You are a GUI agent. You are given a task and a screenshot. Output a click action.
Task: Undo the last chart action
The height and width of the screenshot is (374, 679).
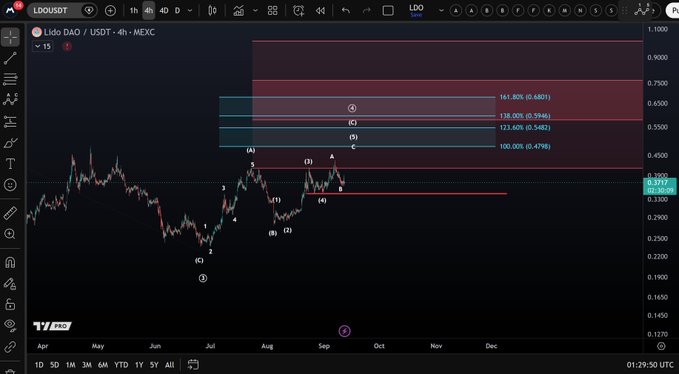pyautogui.click(x=346, y=11)
